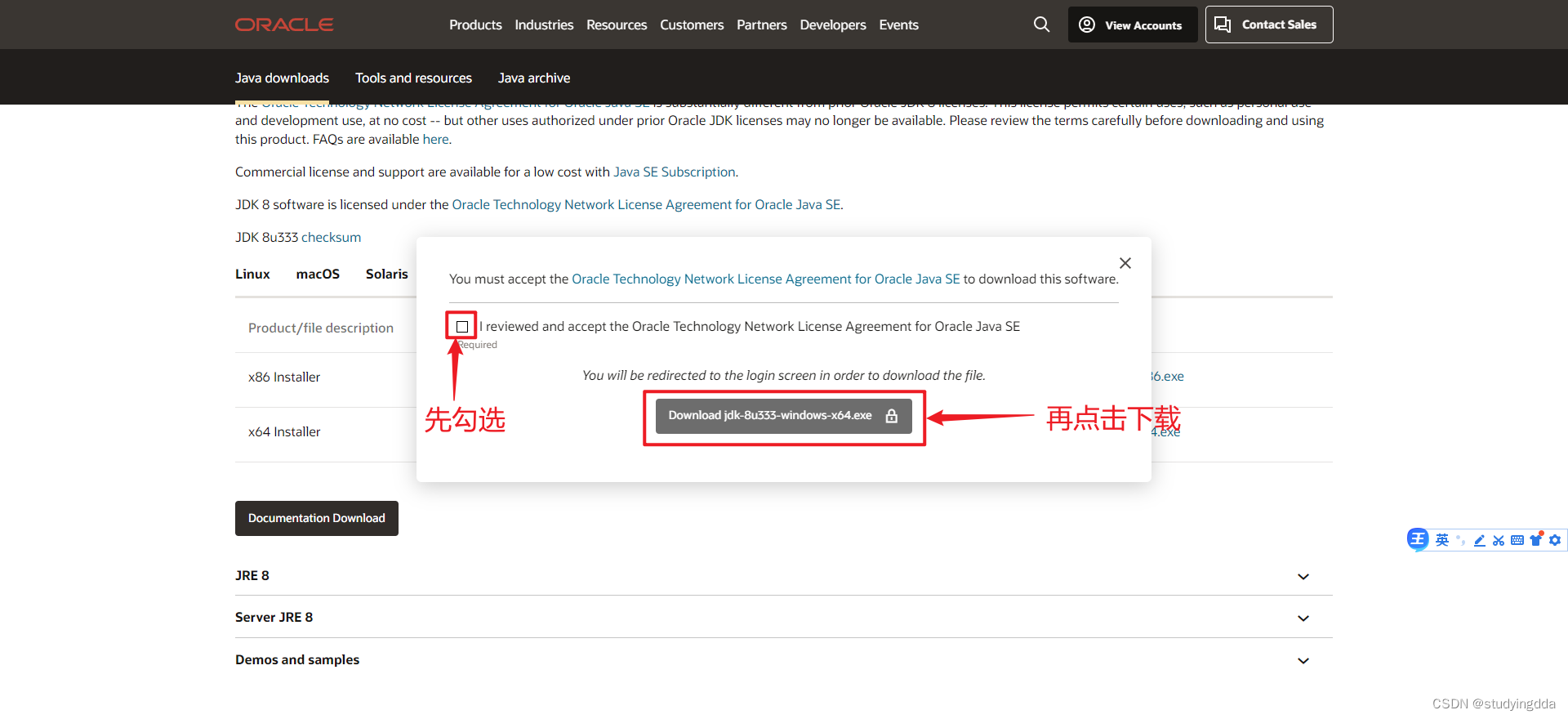The image size is (1568, 719).
Task: Click the Oracle logo
Action: point(284,25)
